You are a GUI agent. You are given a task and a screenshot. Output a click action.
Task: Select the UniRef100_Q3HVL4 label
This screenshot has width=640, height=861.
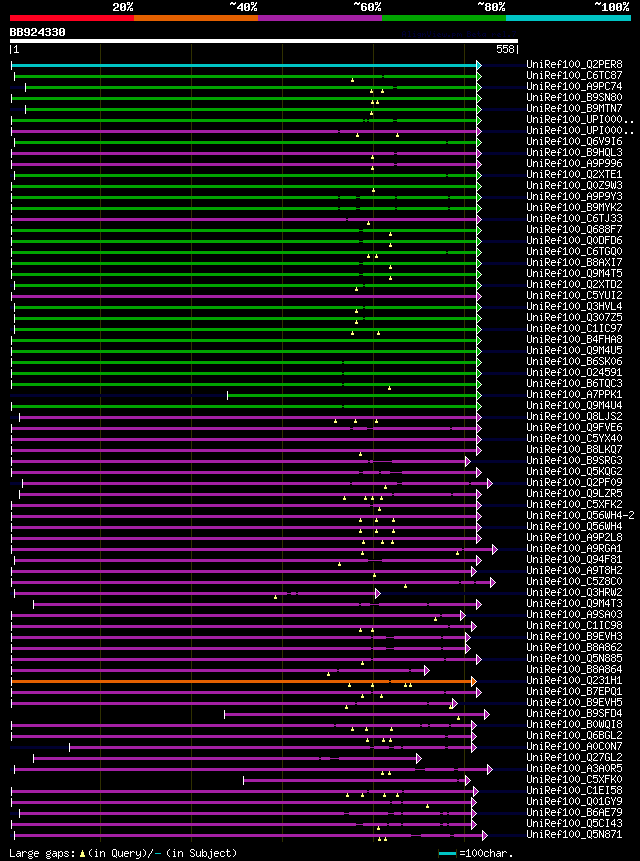[574, 306]
